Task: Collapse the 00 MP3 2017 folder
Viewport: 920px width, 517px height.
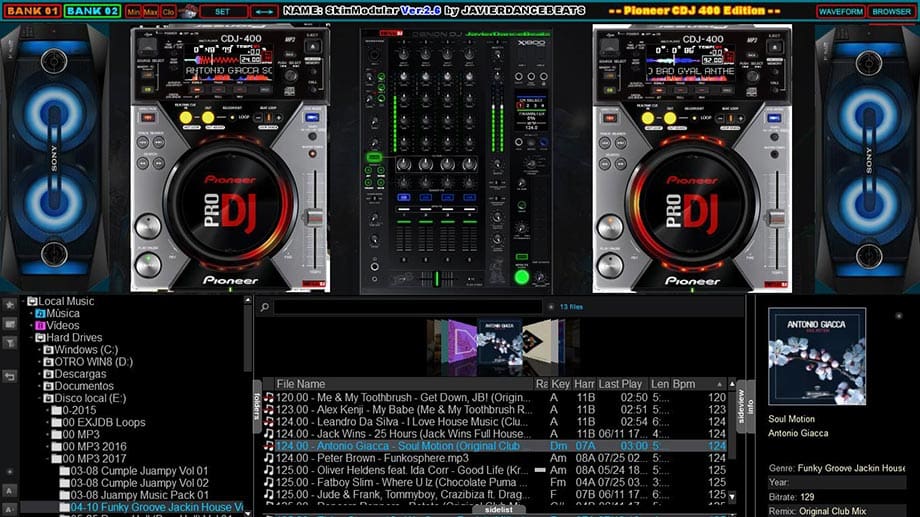Action: pyautogui.click(x=48, y=459)
